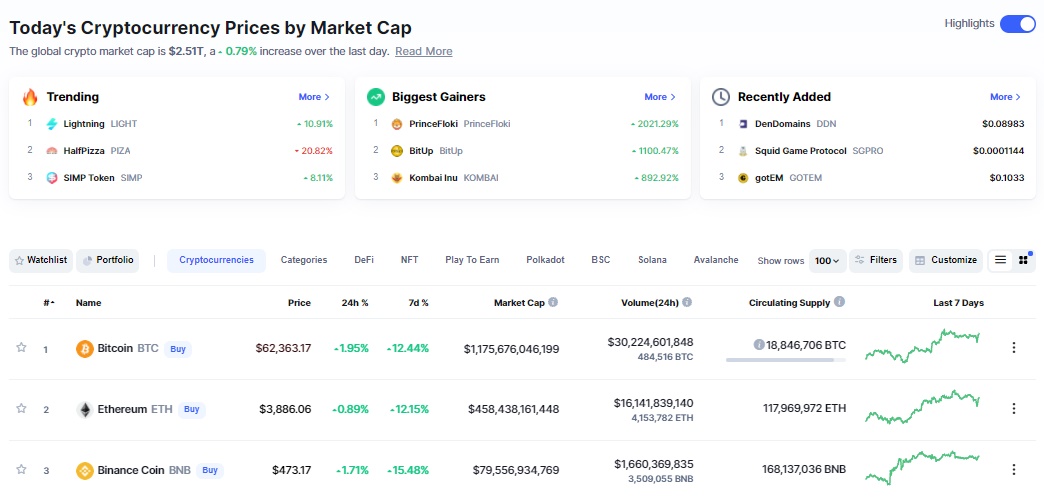Sort by the Name column header
Screen dimensions: 1044x500
point(89,303)
